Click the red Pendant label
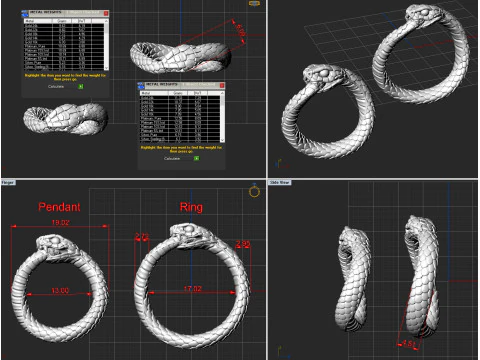 tap(59, 207)
